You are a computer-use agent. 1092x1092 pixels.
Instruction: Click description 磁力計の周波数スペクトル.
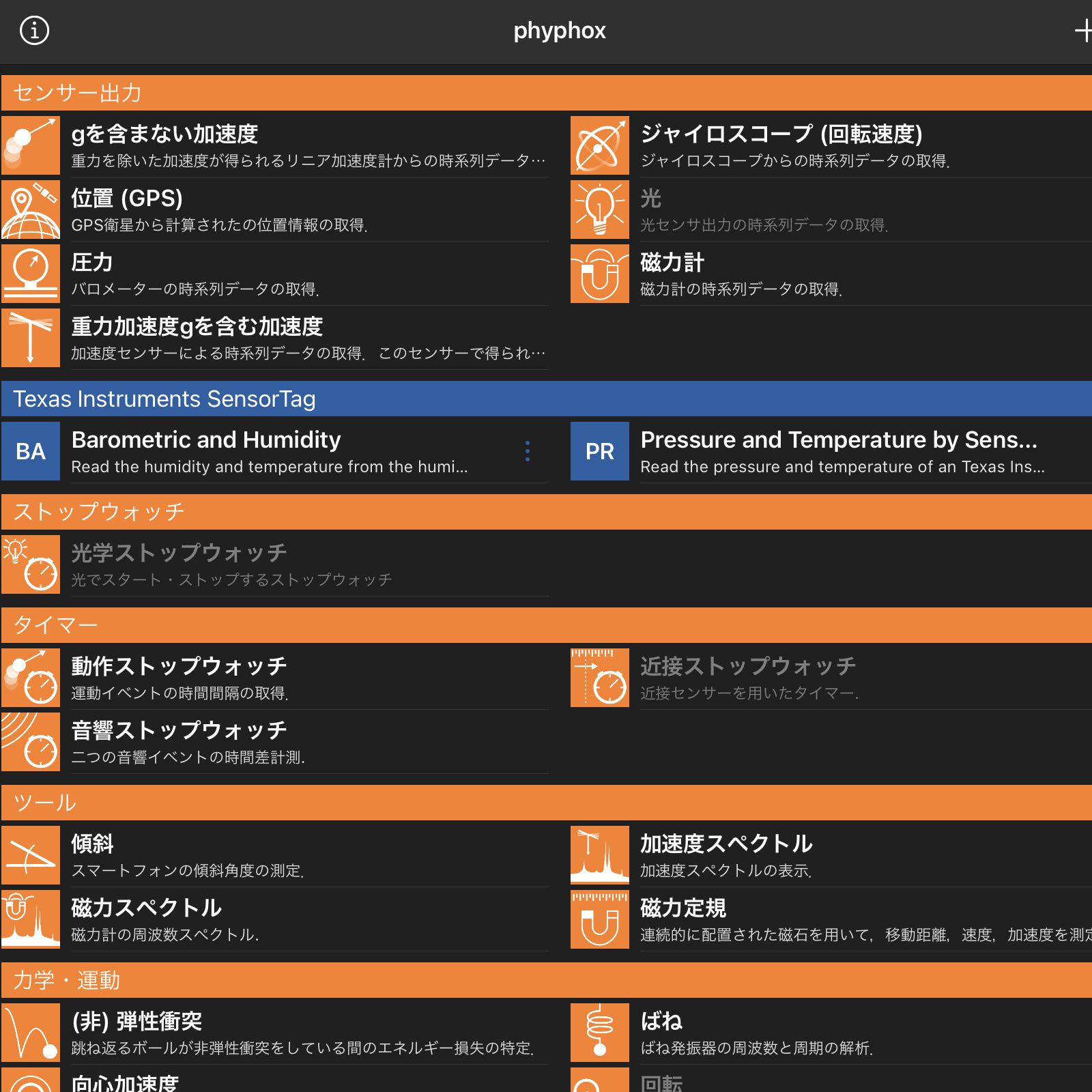point(165,935)
